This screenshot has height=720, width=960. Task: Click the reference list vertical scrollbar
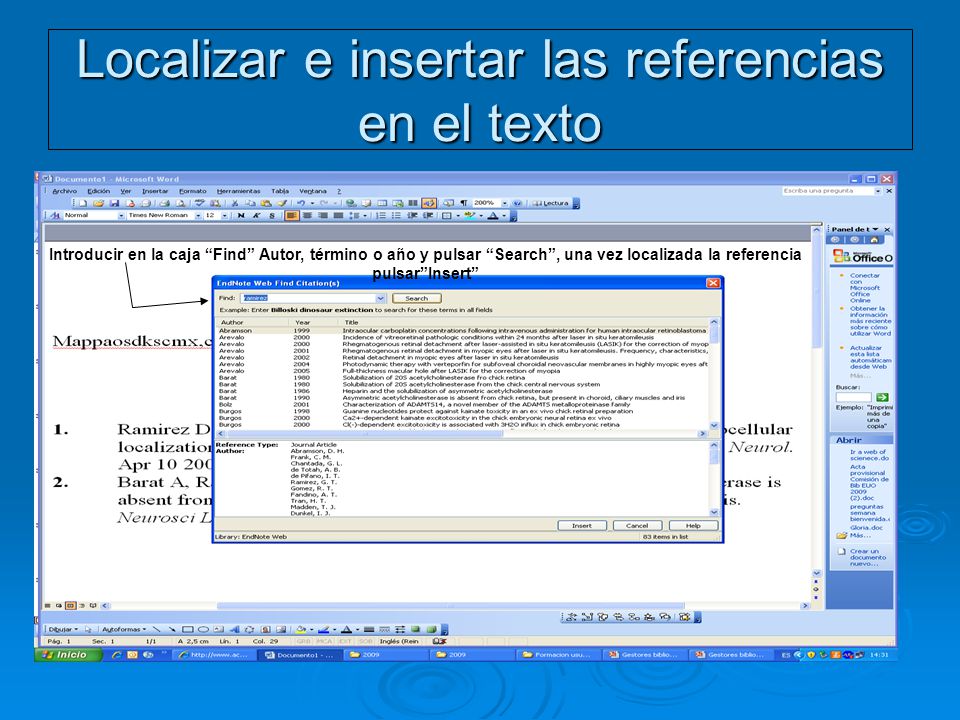pos(713,373)
